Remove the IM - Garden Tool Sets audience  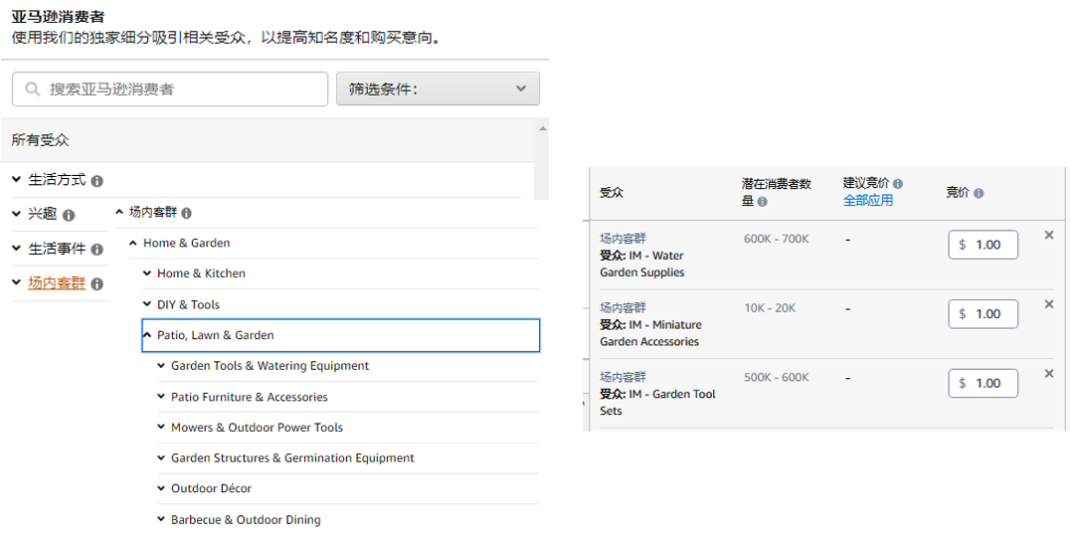[x=1049, y=373]
